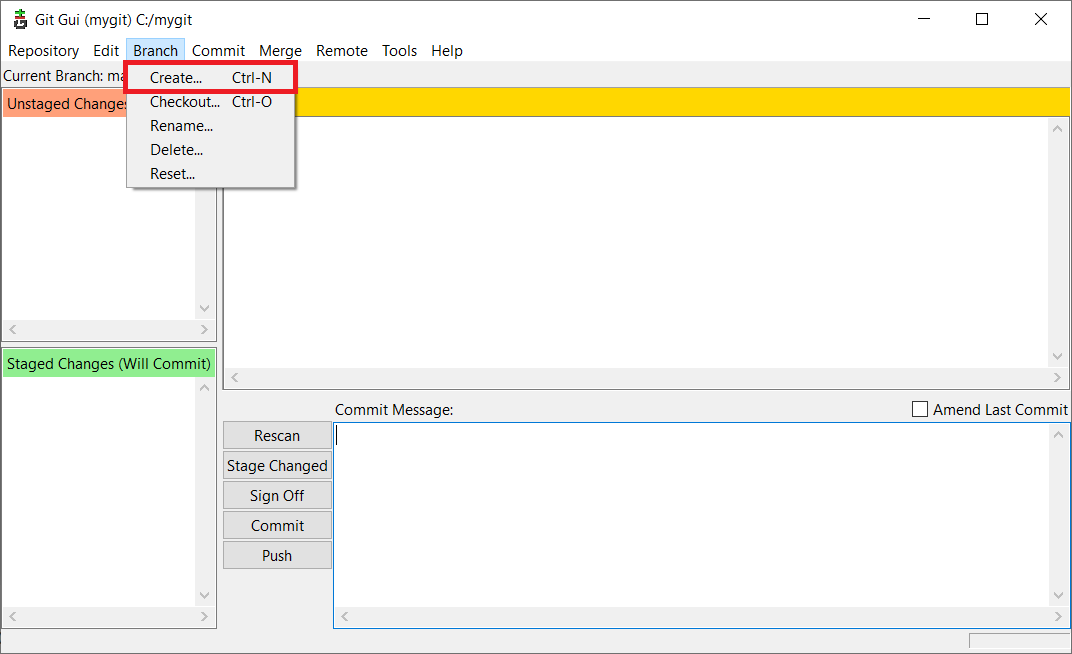Choose Checkout... in the Branch menu
This screenshot has height=654, width=1072.
pos(184,102)
